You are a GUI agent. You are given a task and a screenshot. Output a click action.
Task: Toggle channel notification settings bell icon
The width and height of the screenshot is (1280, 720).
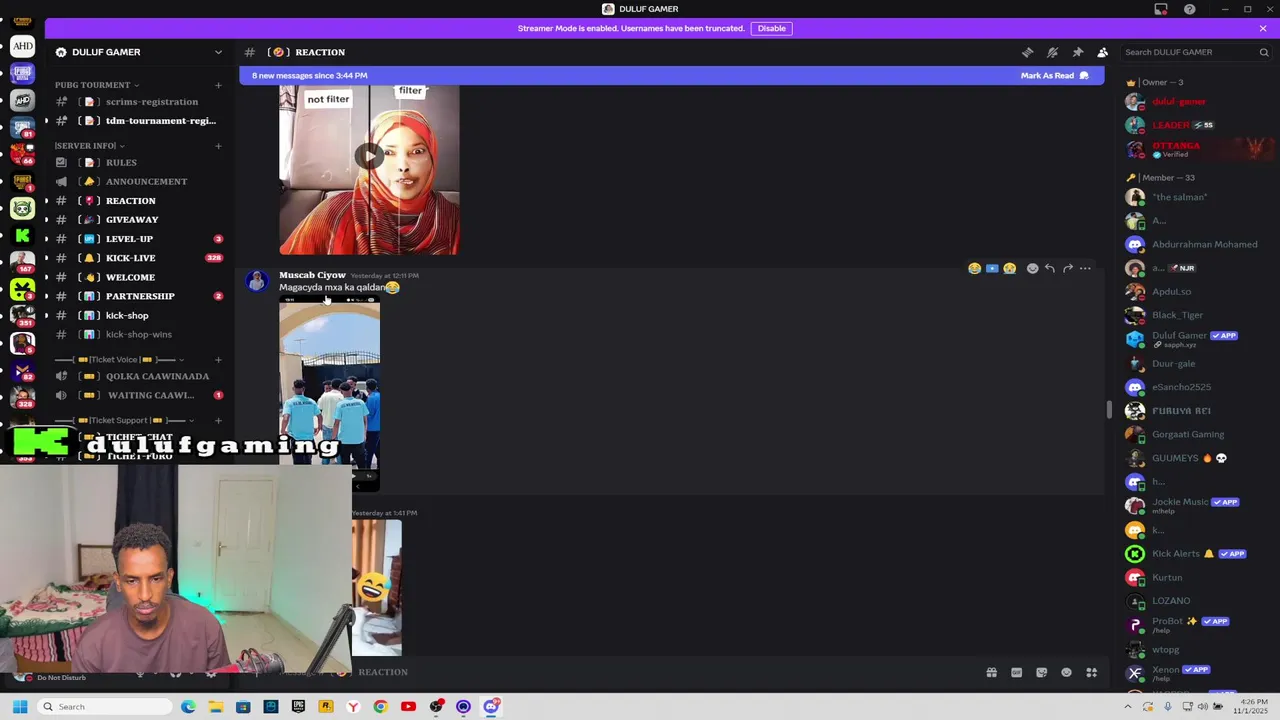[x=1052, y=52]
